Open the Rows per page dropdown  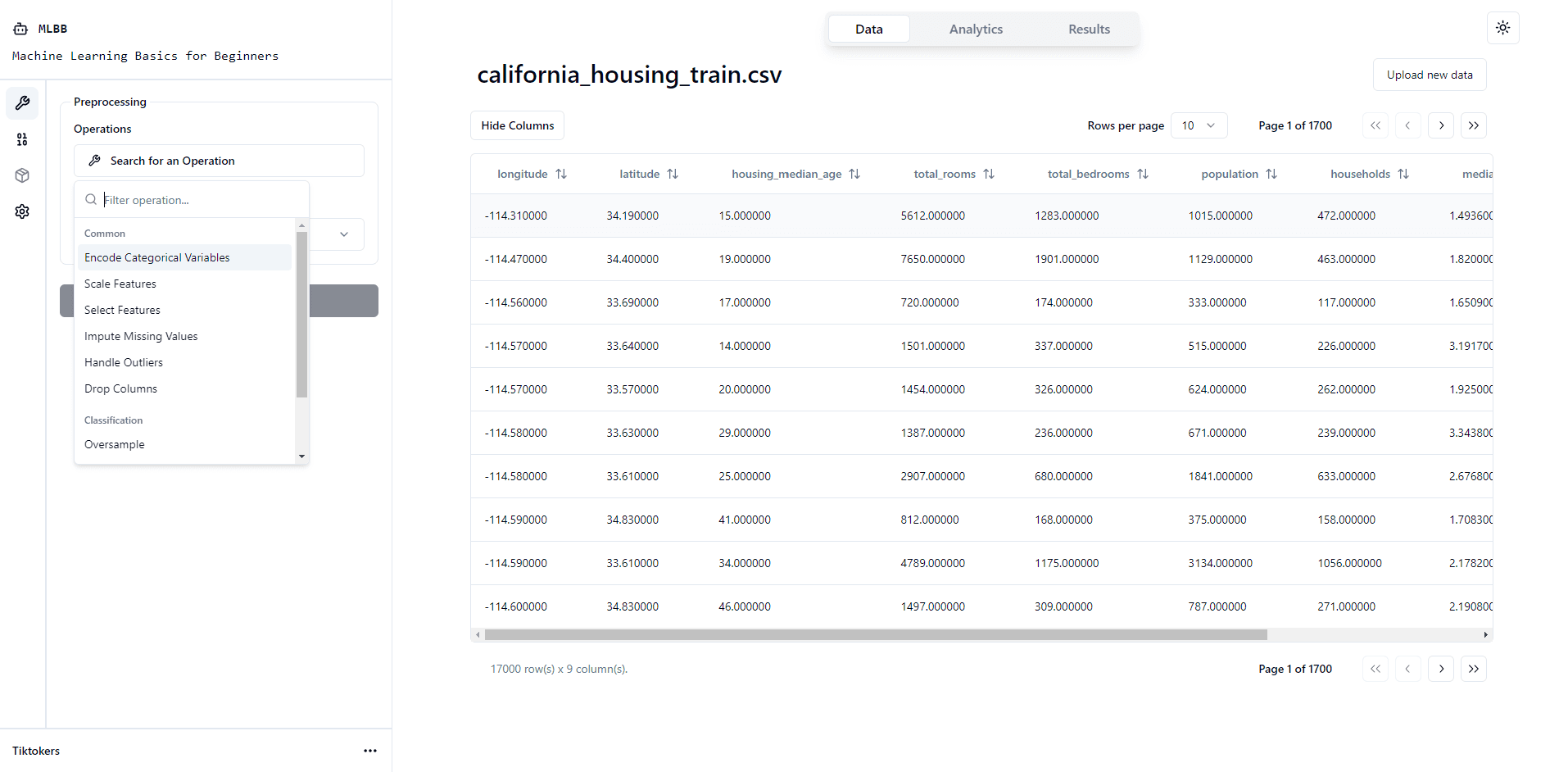pyautogui.click(x=1199, y=125)
